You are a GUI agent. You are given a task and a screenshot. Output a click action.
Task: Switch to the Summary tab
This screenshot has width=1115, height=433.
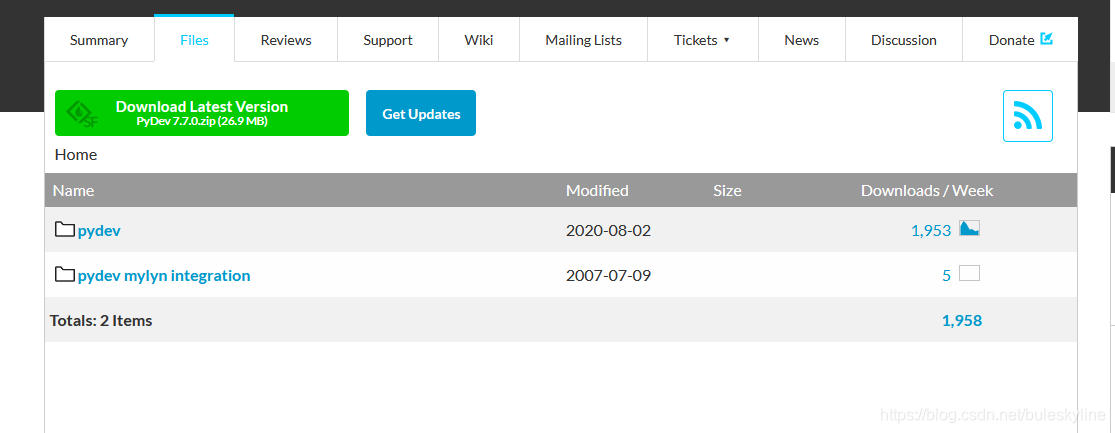(x=99, y=40)
